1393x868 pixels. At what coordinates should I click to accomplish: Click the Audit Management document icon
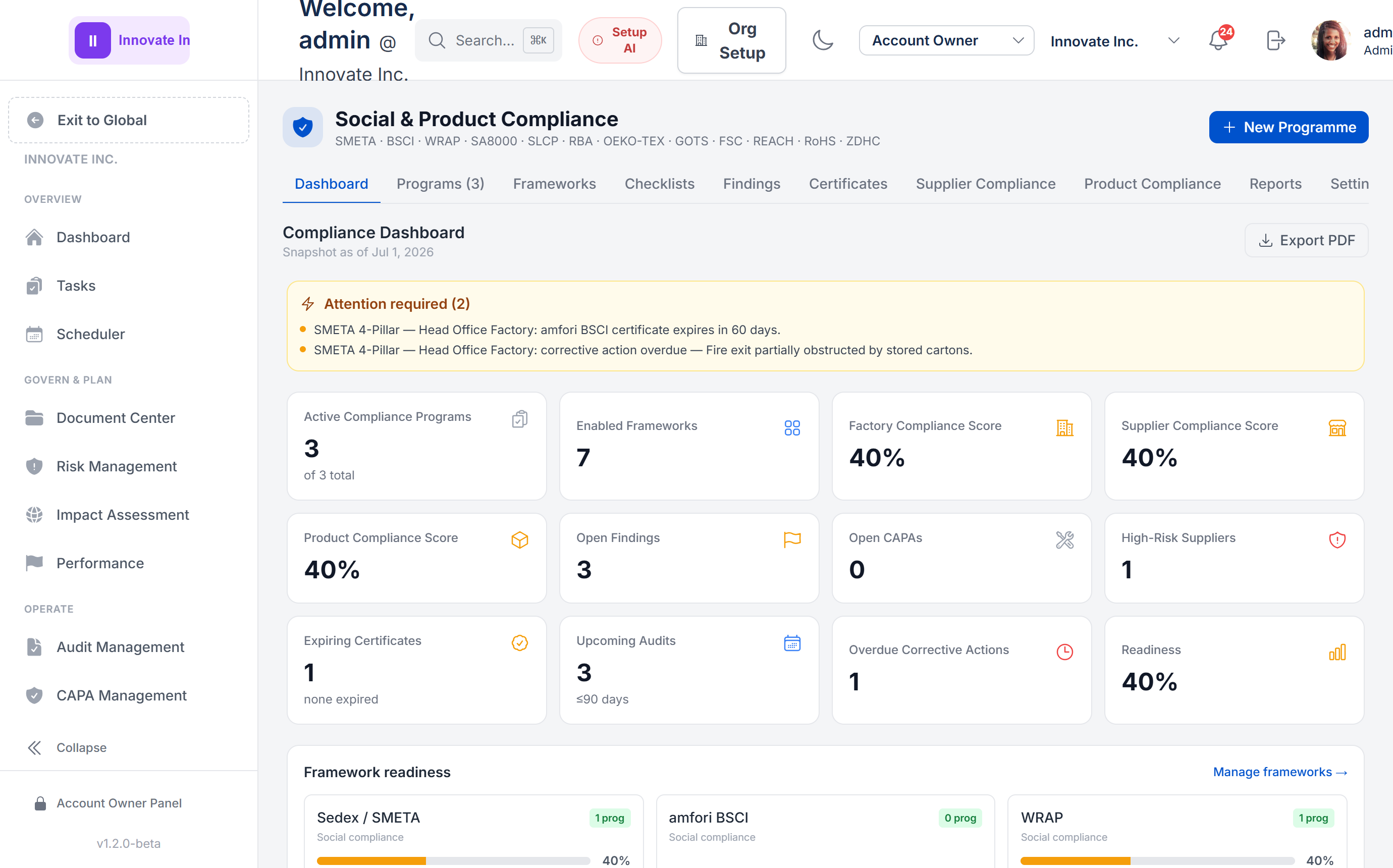34,647
